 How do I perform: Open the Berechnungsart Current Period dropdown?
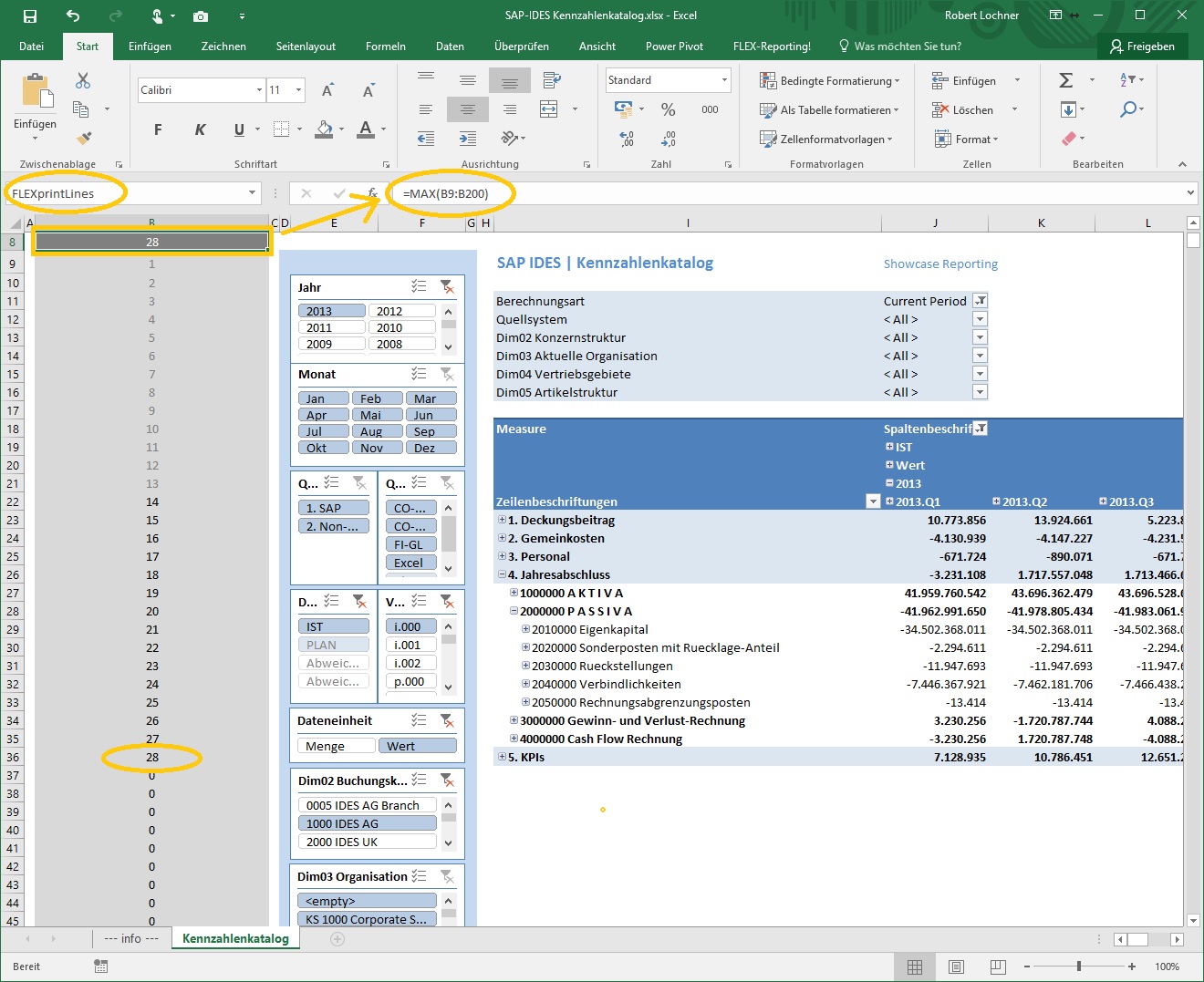click(980, 301)
